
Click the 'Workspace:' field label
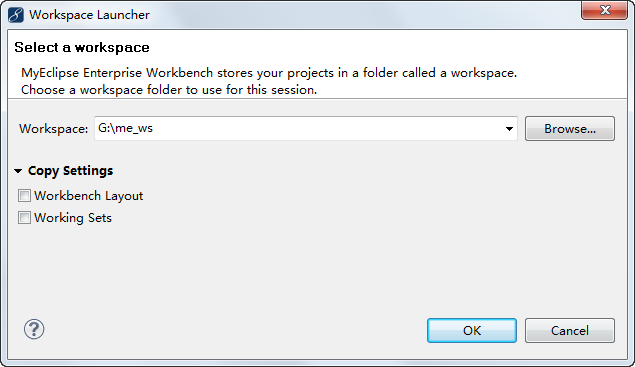53,129
